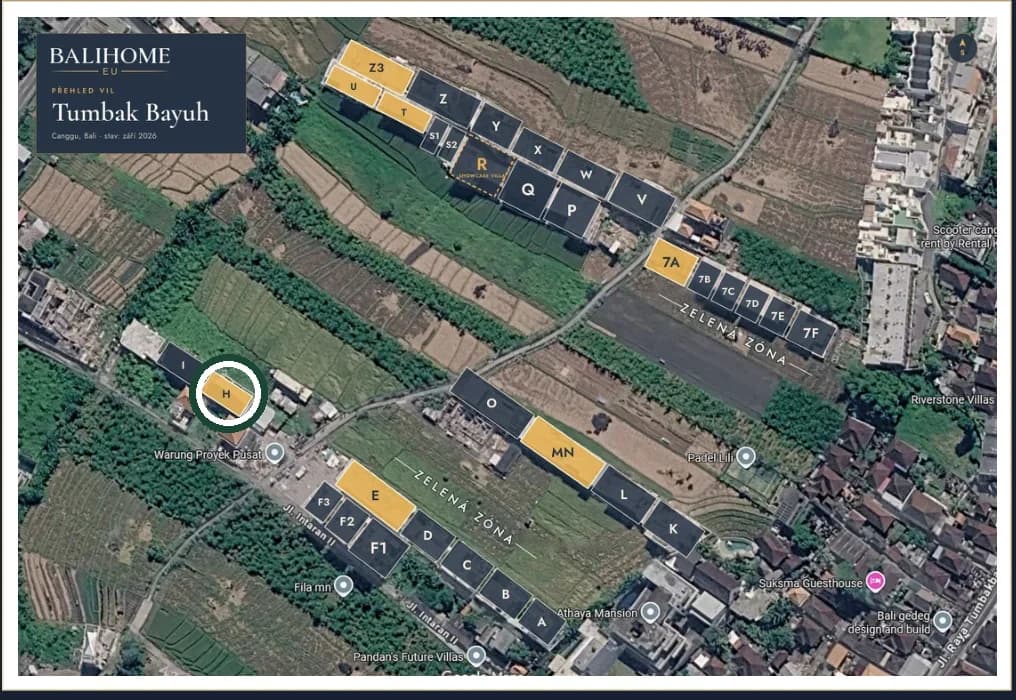The height and width of the screenshot is (700, 1016).
Task: Click the compass icon on the map
Action: [962, 47]
